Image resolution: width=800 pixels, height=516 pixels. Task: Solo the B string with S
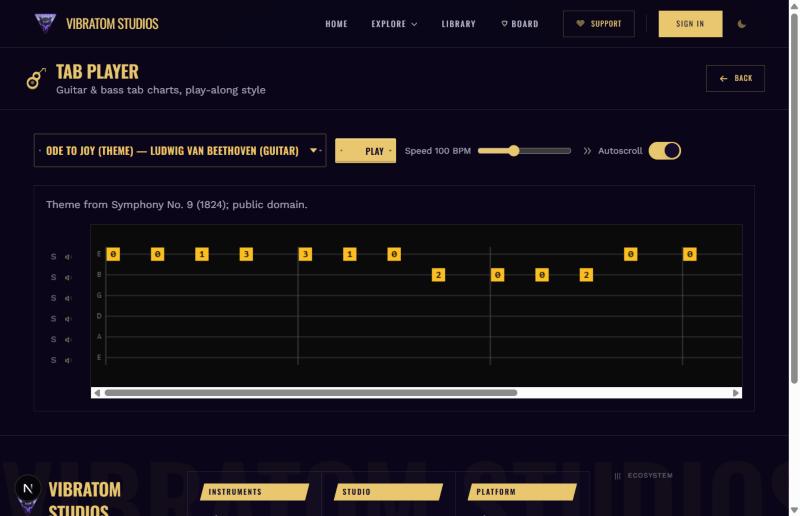click(x=54, y=278)
